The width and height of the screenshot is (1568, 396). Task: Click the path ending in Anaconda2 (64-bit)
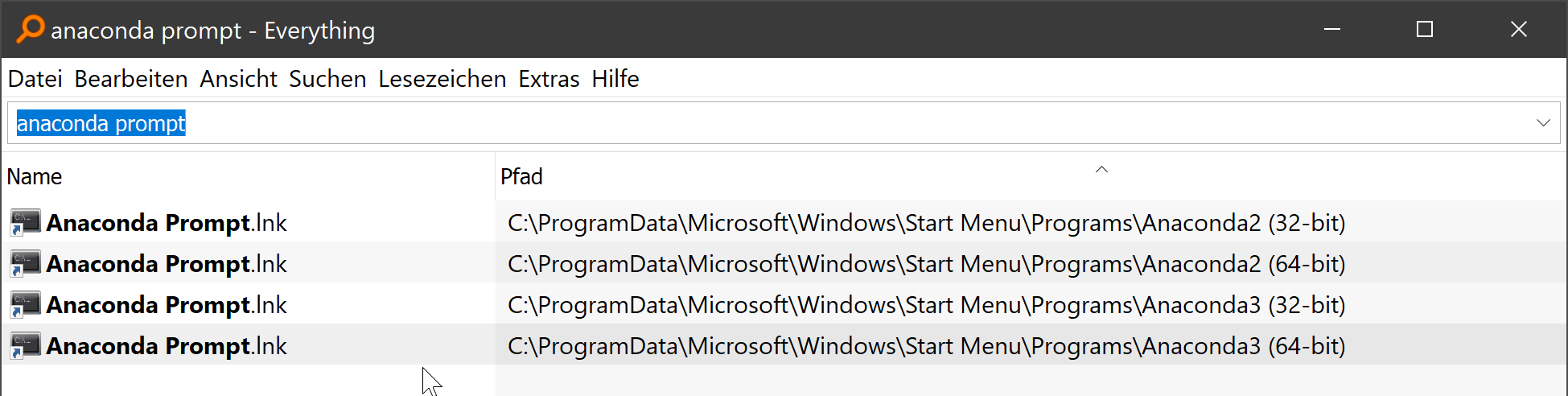coord(927,264)
